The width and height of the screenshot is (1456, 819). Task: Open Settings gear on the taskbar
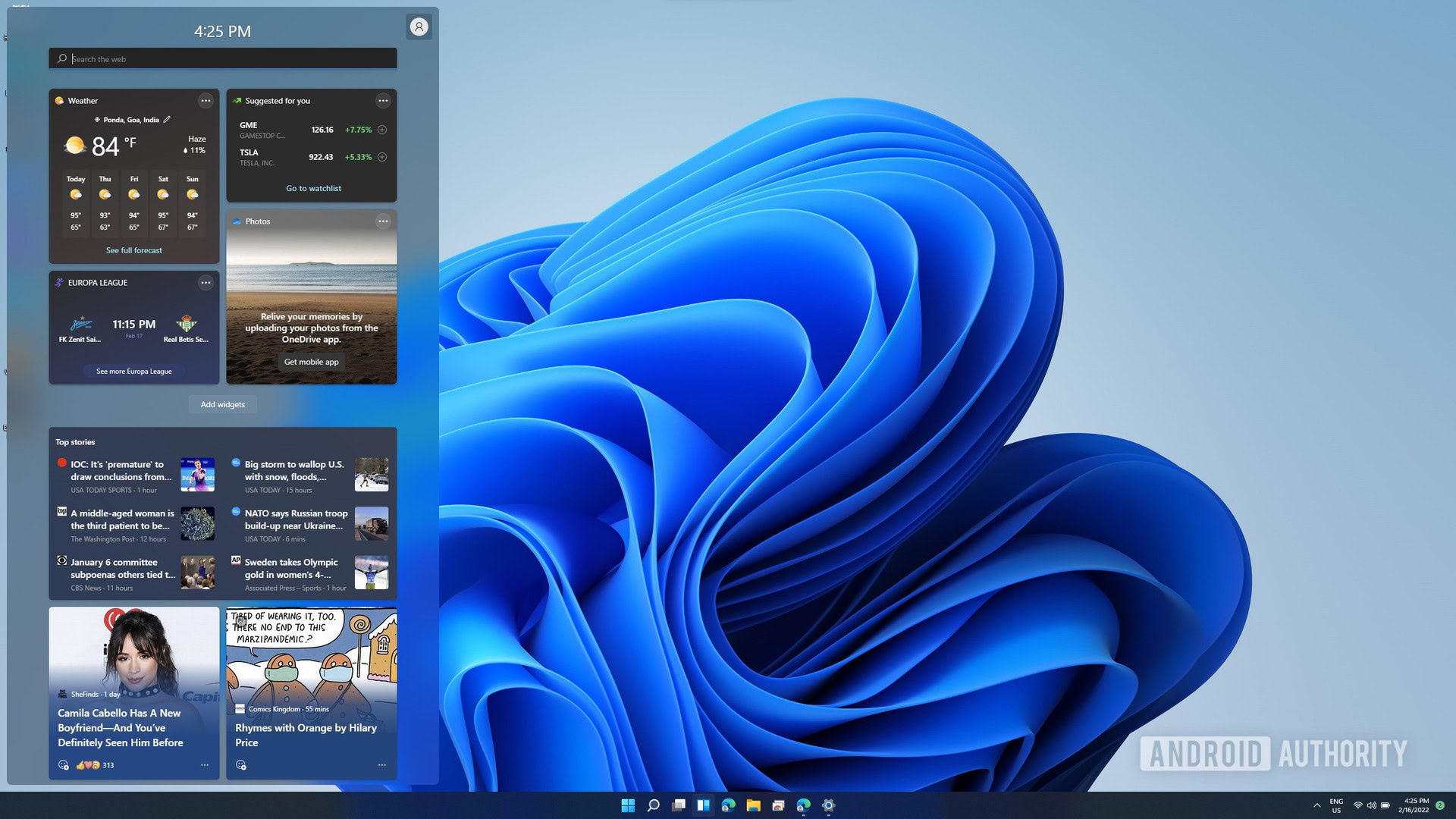pos(828,805)
